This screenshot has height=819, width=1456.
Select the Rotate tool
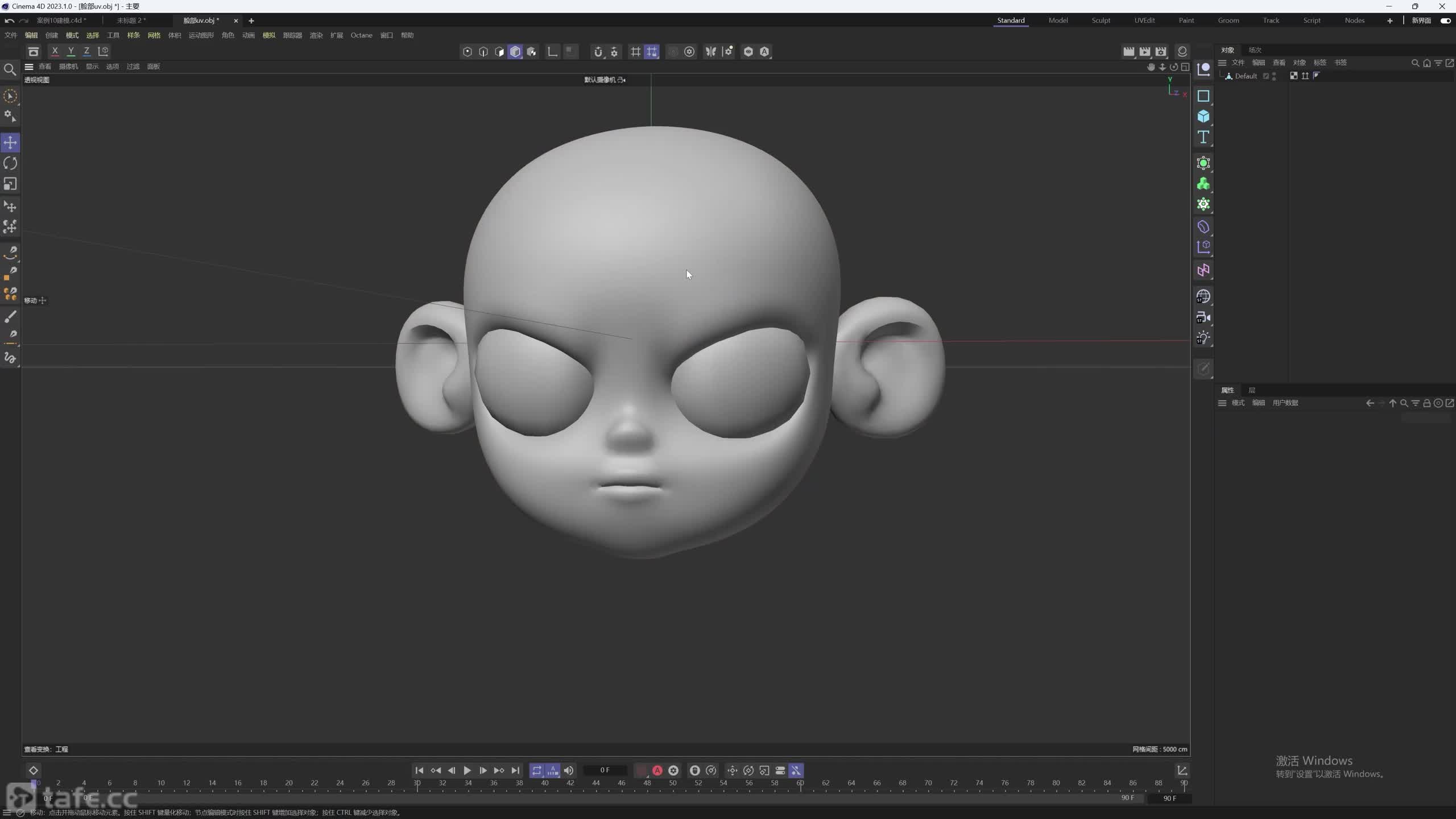click(10, 163)
